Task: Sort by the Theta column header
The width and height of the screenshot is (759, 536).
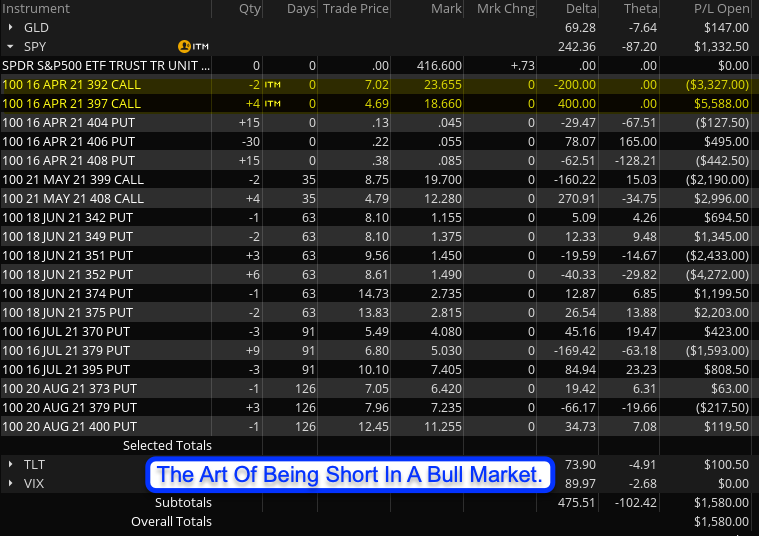Action: (x=640, y=9)
